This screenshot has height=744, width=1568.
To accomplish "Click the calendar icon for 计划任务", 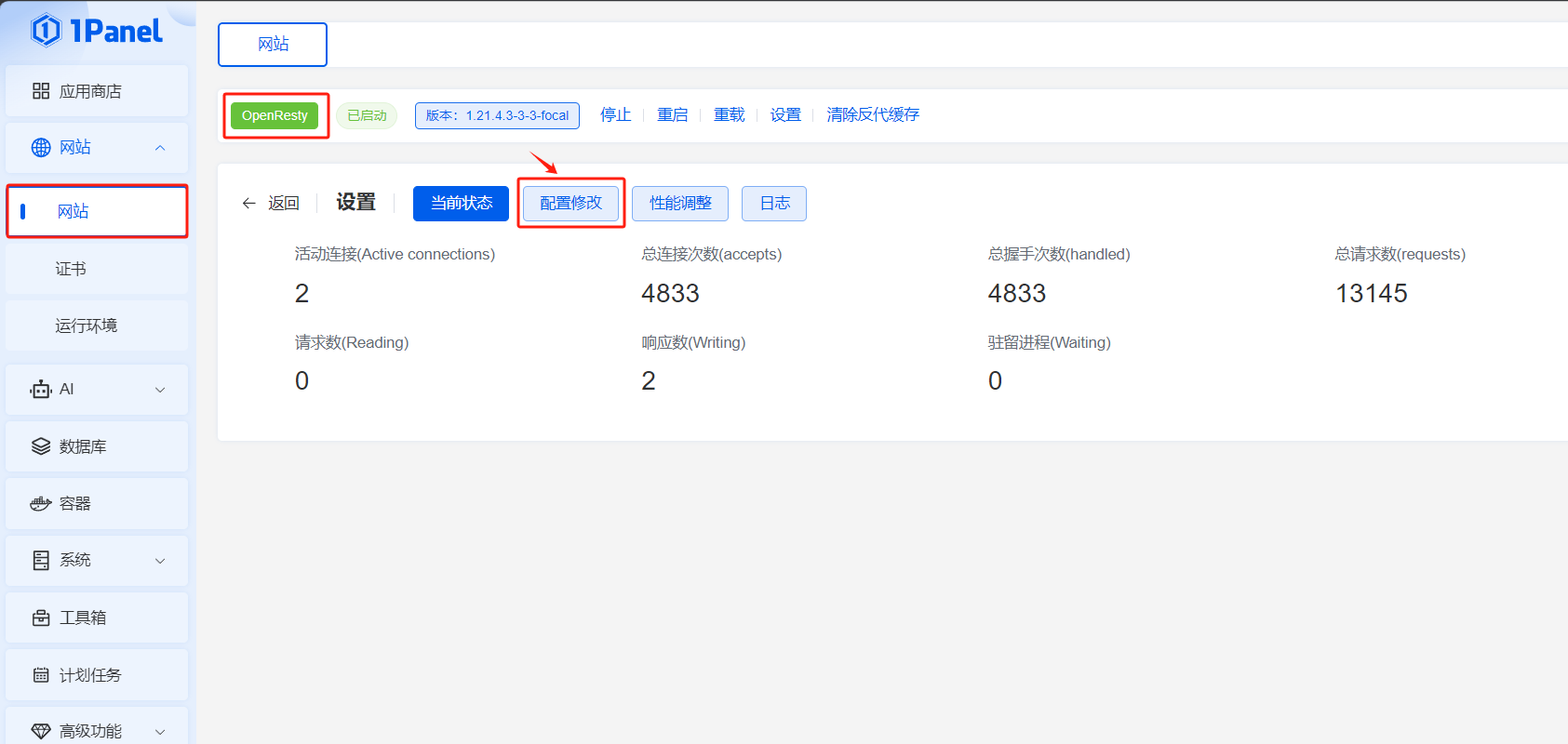I will tap(41, 675).
